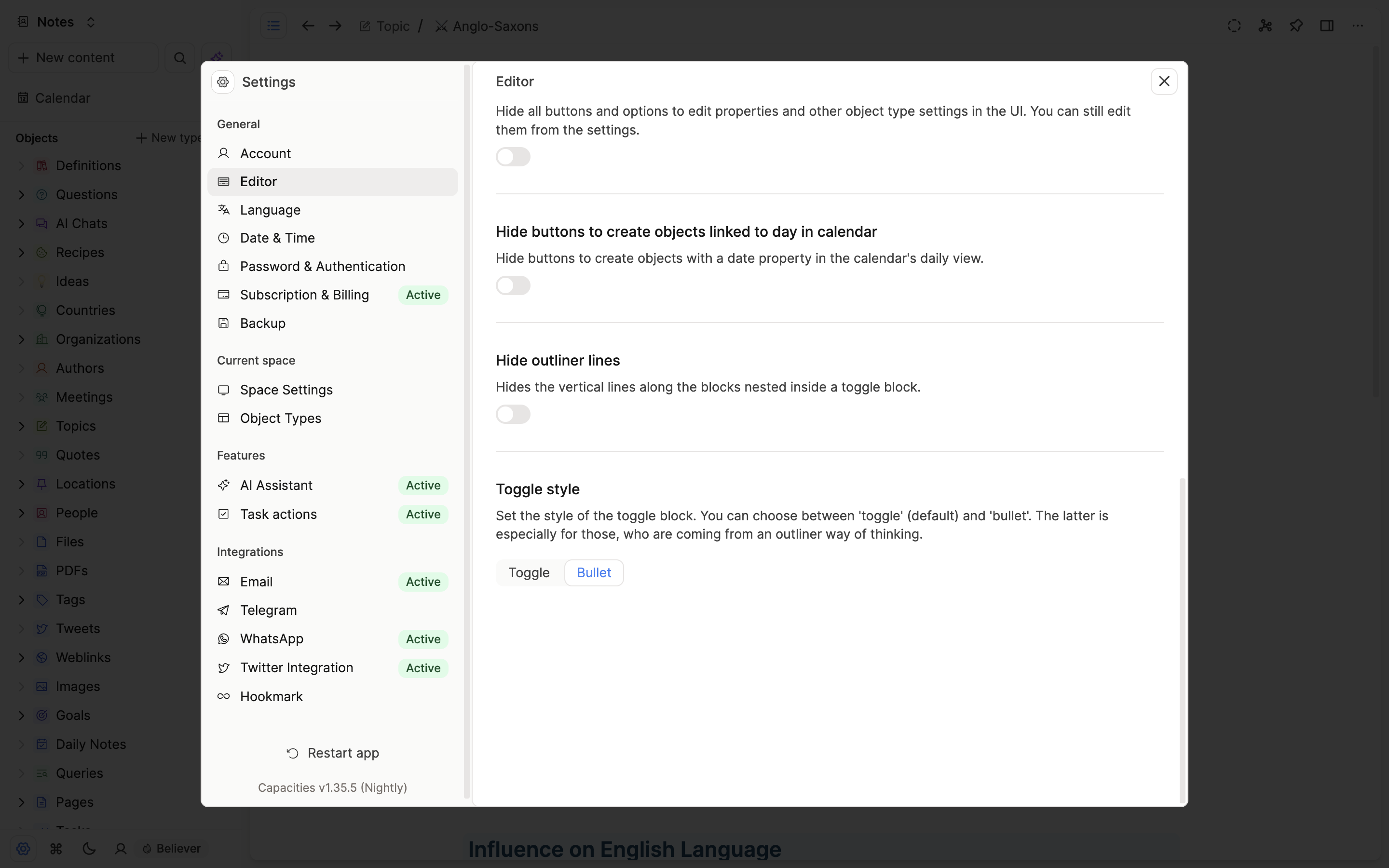Viewport: 1389px width, 868px height.
Task: Click the Telegram integration icon
Action: coord(223,610)
